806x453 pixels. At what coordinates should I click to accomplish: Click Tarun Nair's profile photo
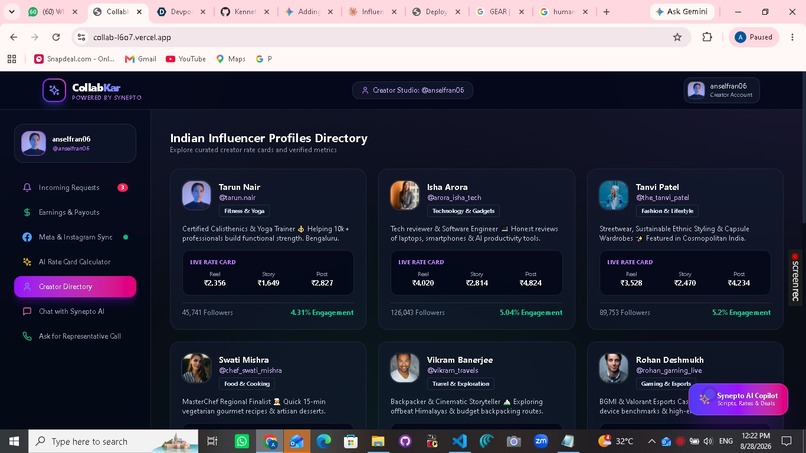(196, 195)
